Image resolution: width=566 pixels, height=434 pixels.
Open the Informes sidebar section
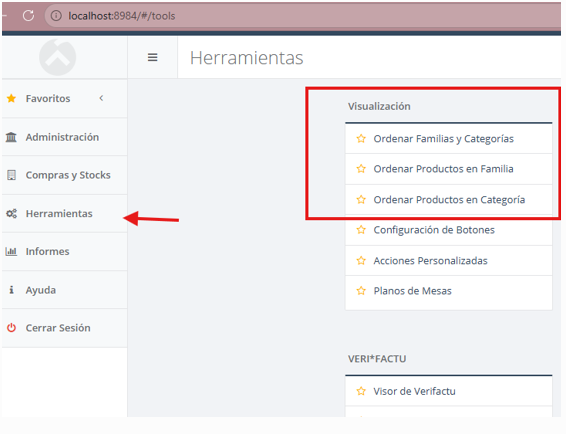pyautogui.click(x=65, y=252)
